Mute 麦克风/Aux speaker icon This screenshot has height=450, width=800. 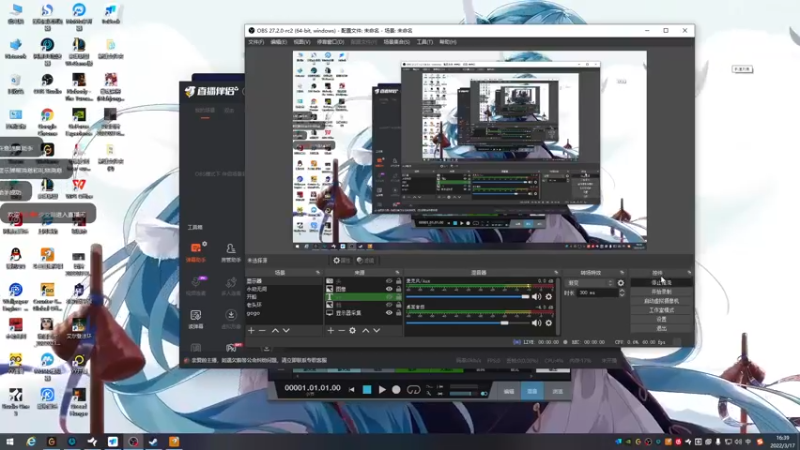pos(536,296)
